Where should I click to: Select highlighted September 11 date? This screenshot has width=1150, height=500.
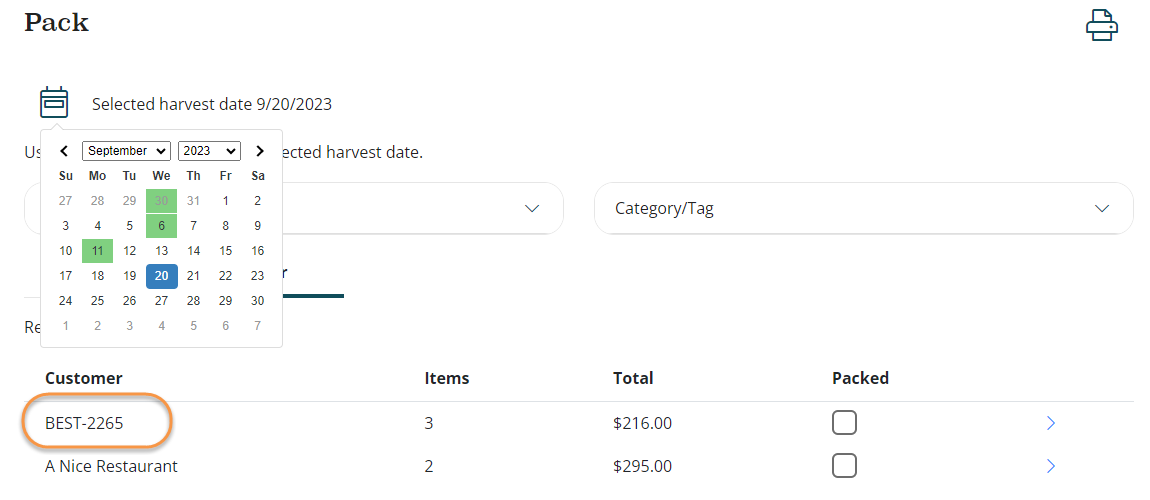point(97,251)
